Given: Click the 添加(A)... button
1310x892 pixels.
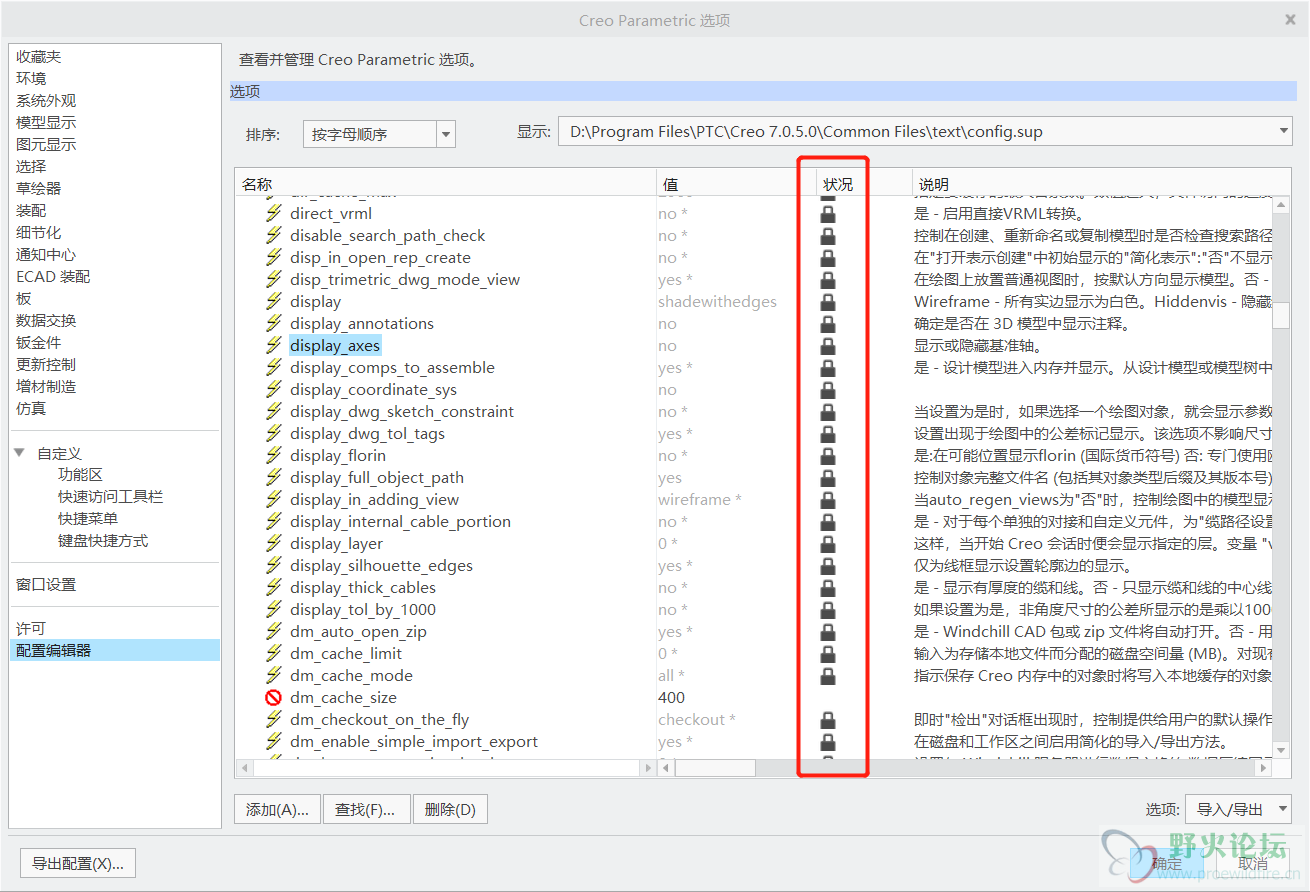Looking at the screenshot, I should [278, 809].
